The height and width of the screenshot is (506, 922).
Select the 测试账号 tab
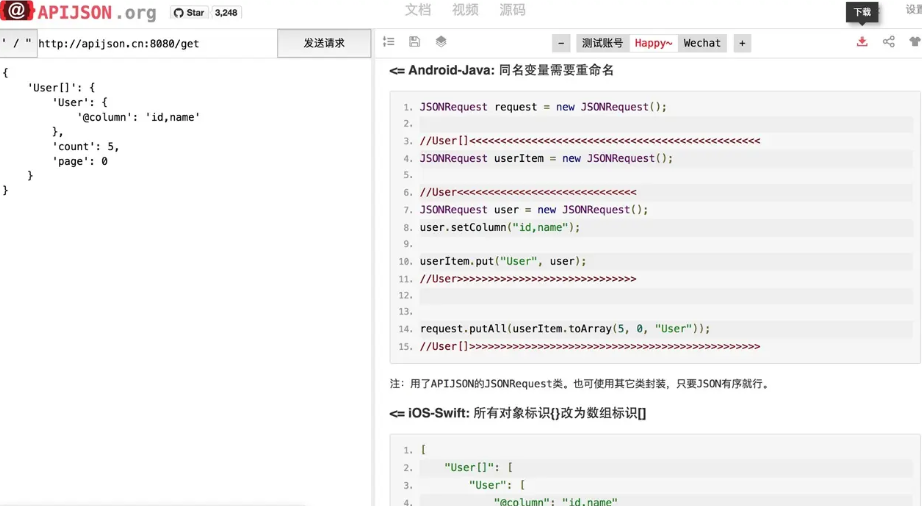coord(602,43)
